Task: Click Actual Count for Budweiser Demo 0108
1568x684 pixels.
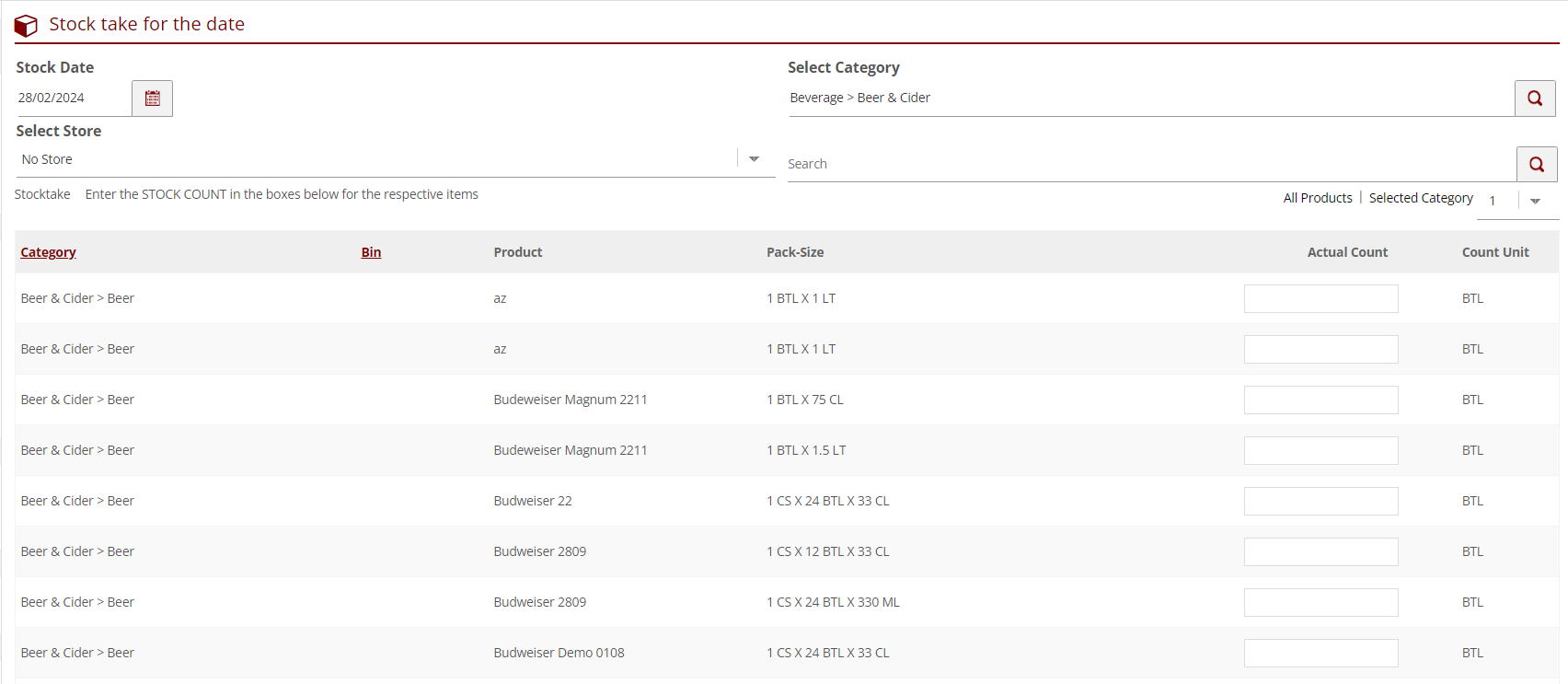Action: 1320,654
